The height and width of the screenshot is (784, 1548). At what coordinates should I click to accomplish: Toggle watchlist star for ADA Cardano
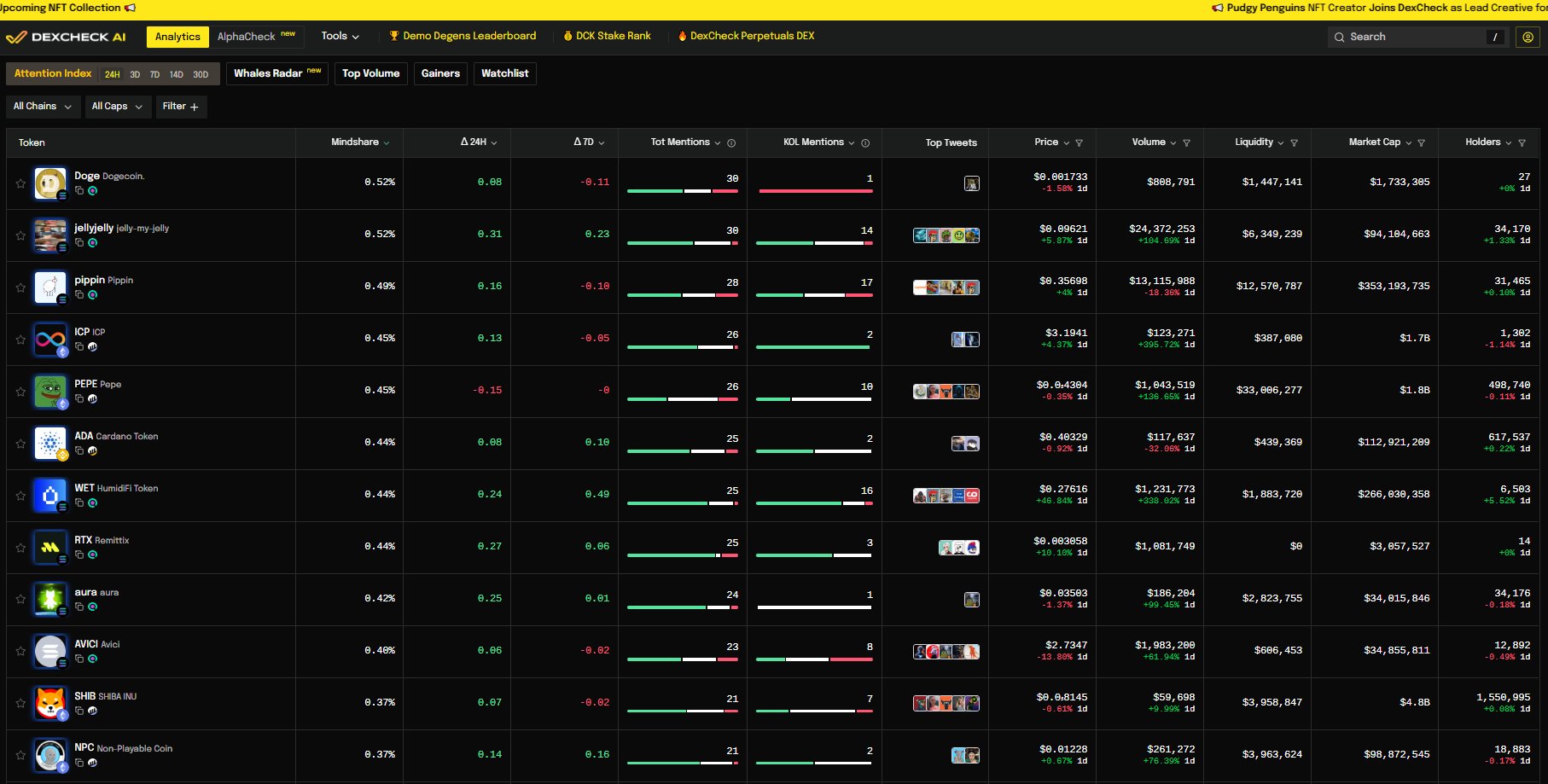point(20,444)
